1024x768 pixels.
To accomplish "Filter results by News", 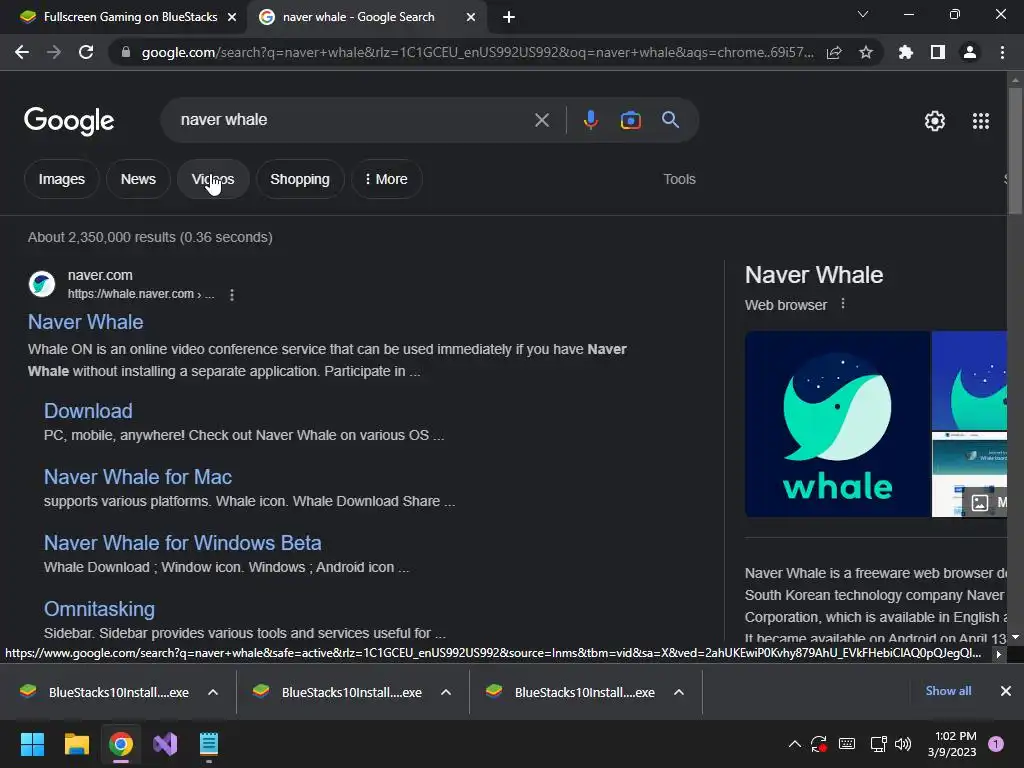I will coord(138,179).
